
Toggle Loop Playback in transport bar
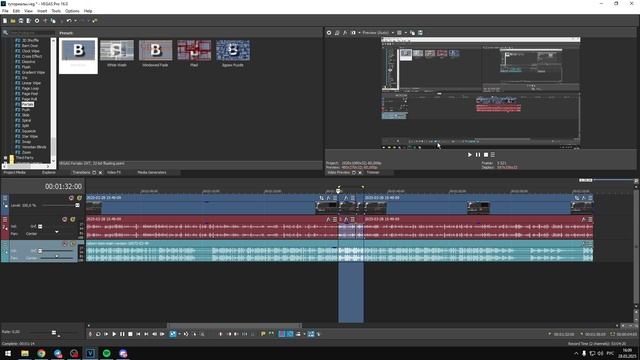pyautogui.click(x=98, y=334)
